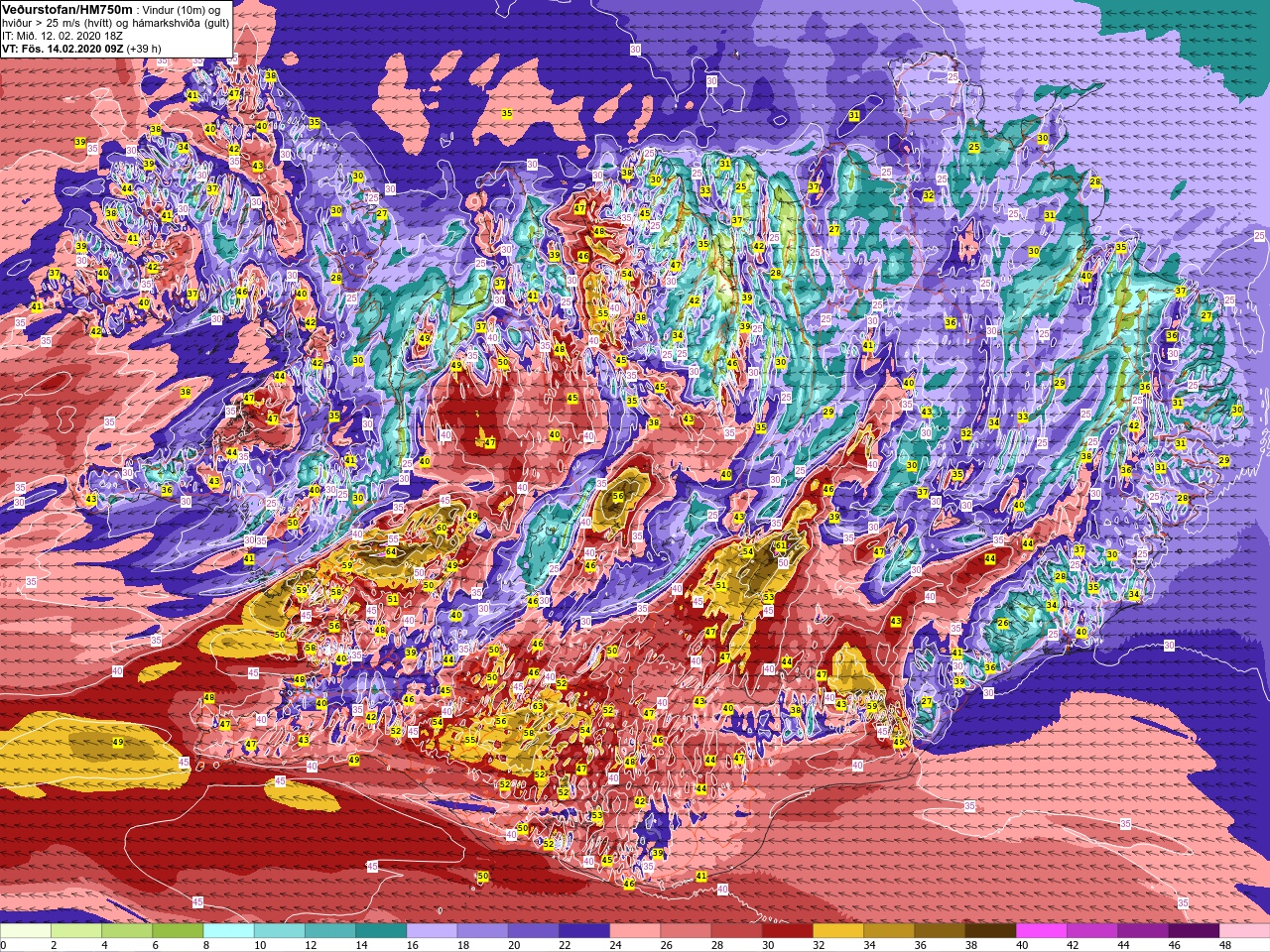Select the pale yellow 0–2 scale swatch
Image resolution: width=1270 pixels, height=952 pixels.
[25, 930]
